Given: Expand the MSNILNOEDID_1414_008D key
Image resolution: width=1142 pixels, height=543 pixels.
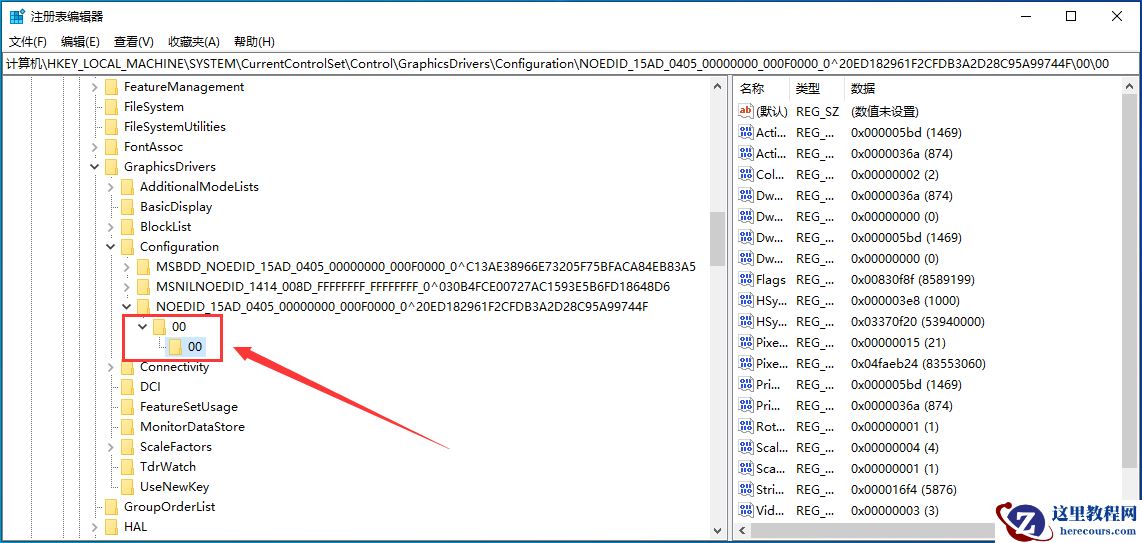Looking at the screenshot, I should coord(127,287).
